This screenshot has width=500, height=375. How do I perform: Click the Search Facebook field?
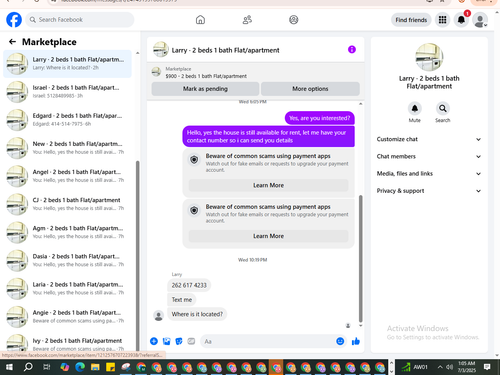point(80,20)
